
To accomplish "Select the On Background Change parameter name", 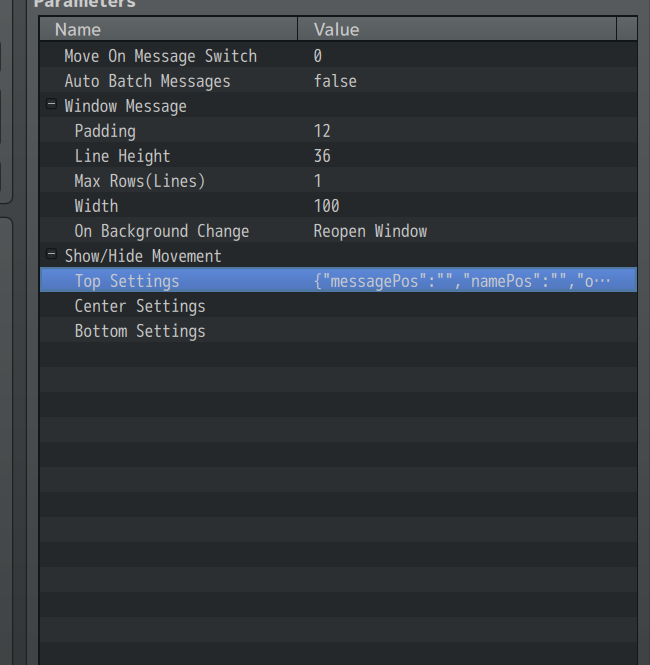I will coord(161,231).
